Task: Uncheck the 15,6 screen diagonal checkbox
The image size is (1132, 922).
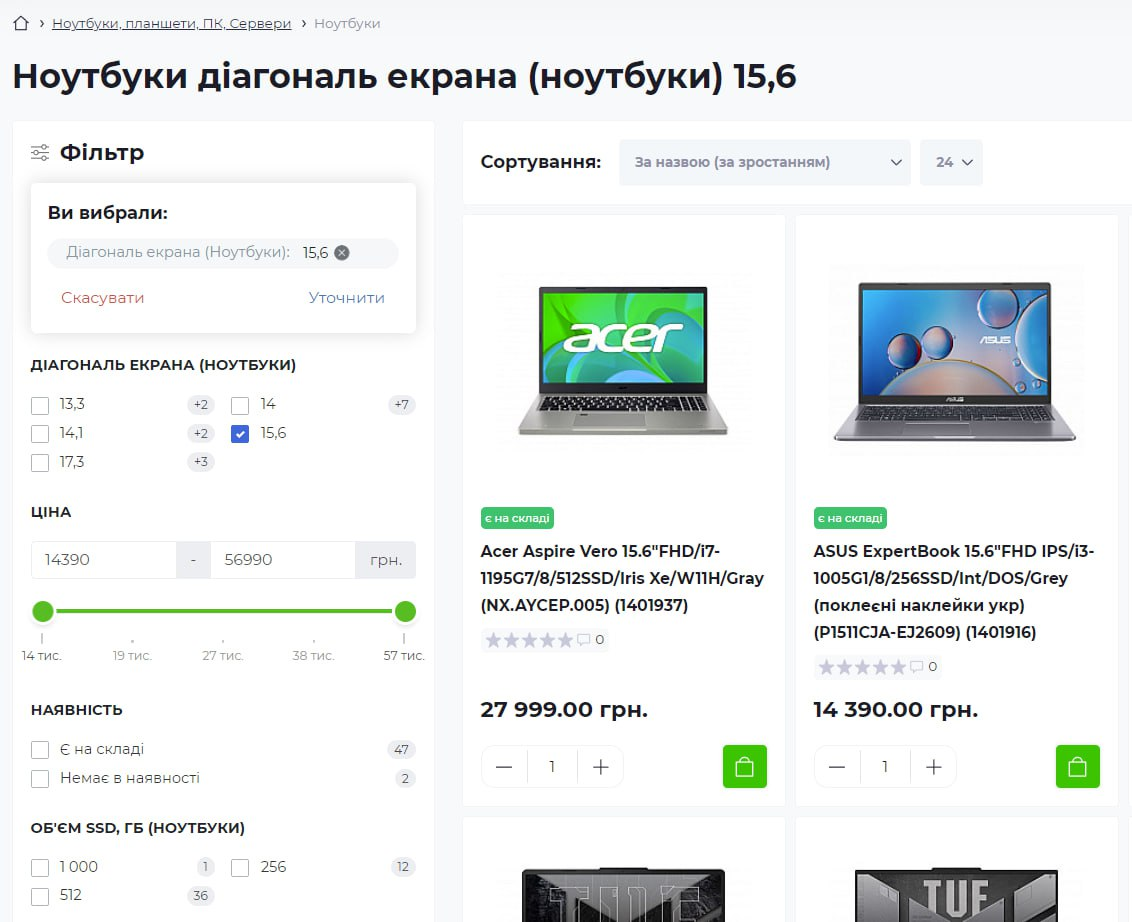Action: [240, 434]
